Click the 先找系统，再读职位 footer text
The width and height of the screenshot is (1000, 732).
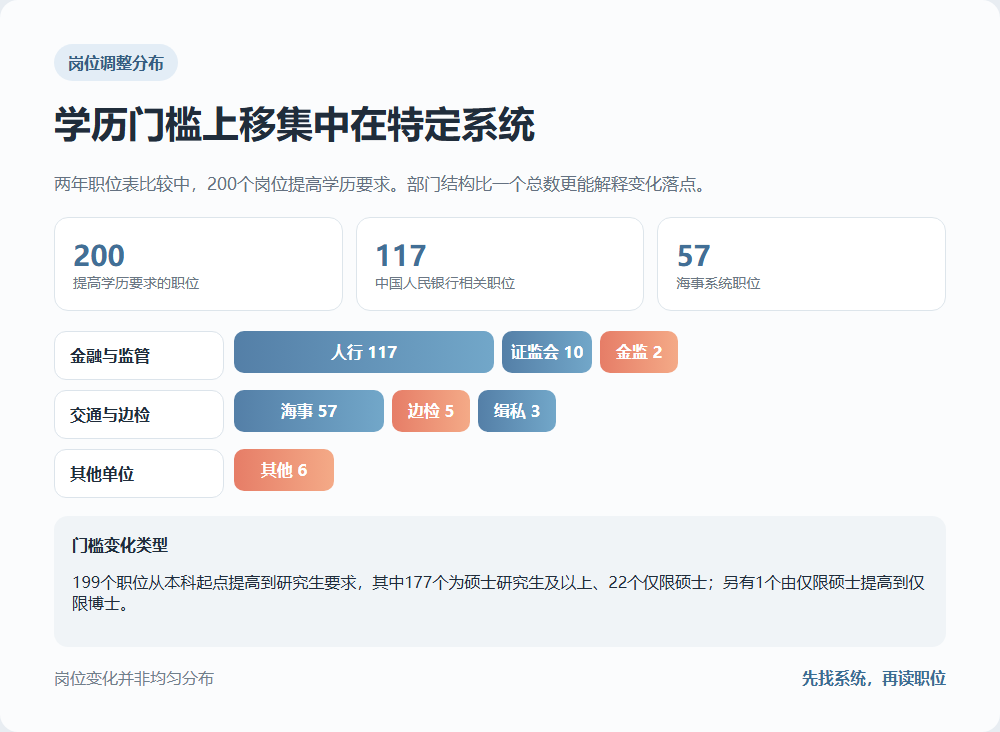(x=873, y=678)
